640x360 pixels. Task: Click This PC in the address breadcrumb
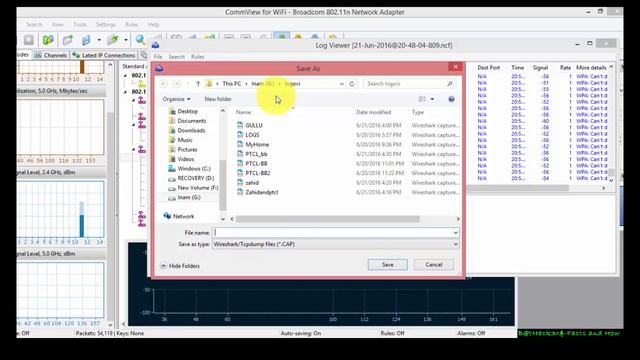pos(231,84)
